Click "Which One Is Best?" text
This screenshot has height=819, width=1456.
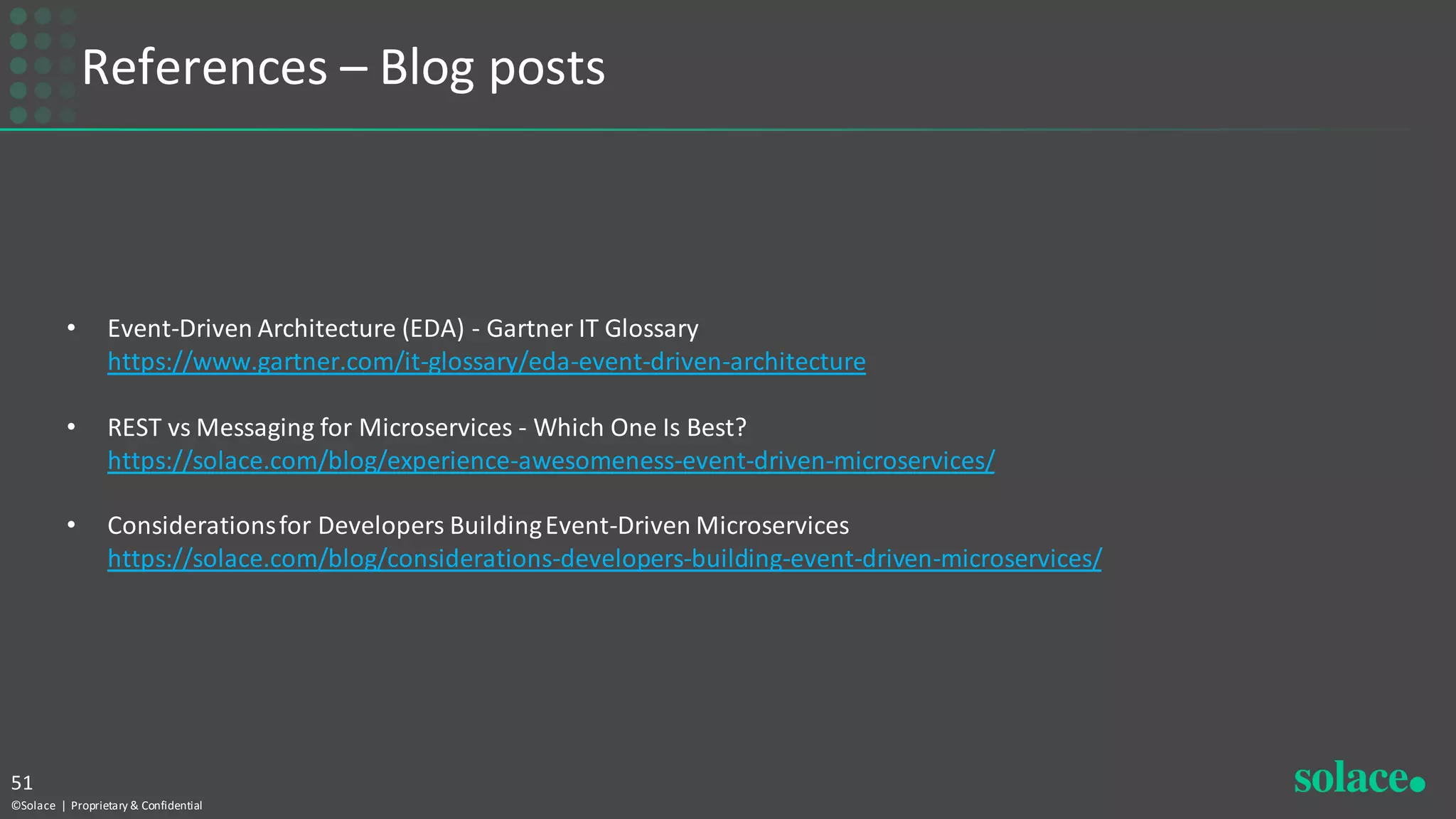click(x=640, y=427)
